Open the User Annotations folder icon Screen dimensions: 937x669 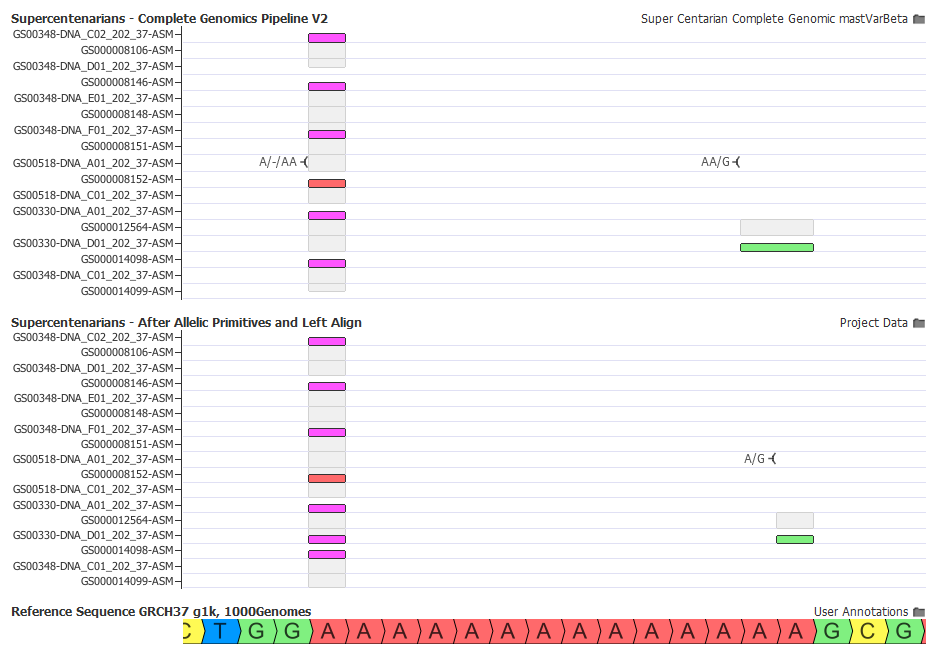click(x=919, y=611)
